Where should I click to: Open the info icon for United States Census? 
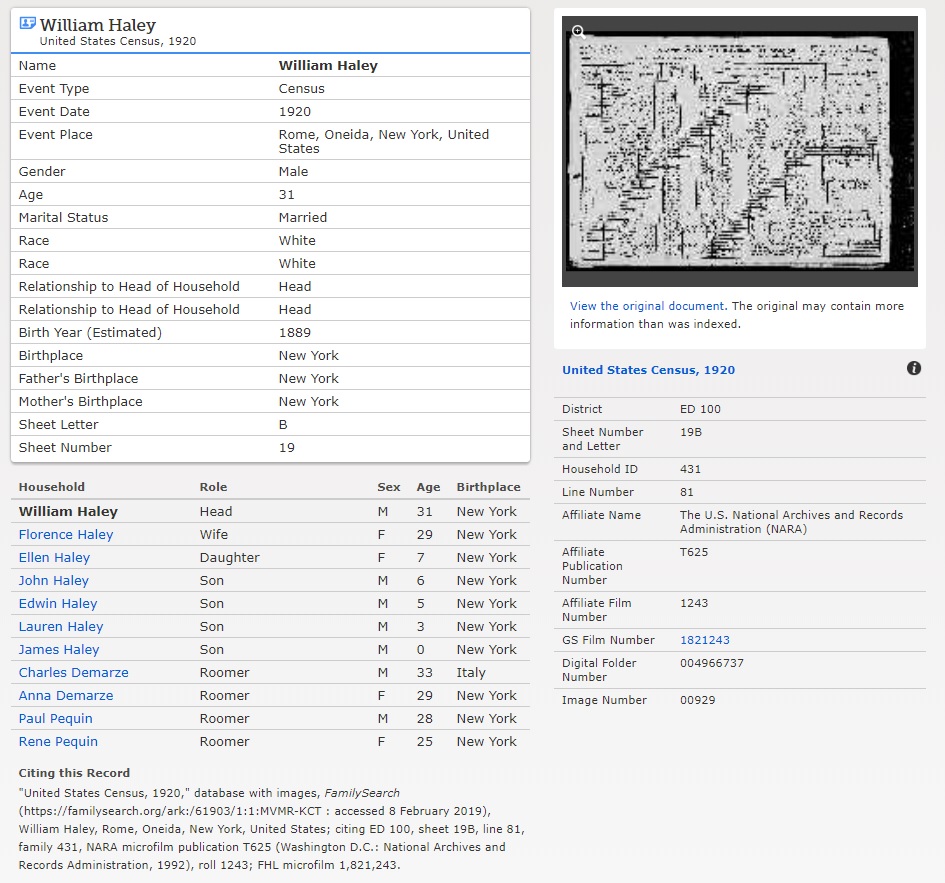(914, 368)
